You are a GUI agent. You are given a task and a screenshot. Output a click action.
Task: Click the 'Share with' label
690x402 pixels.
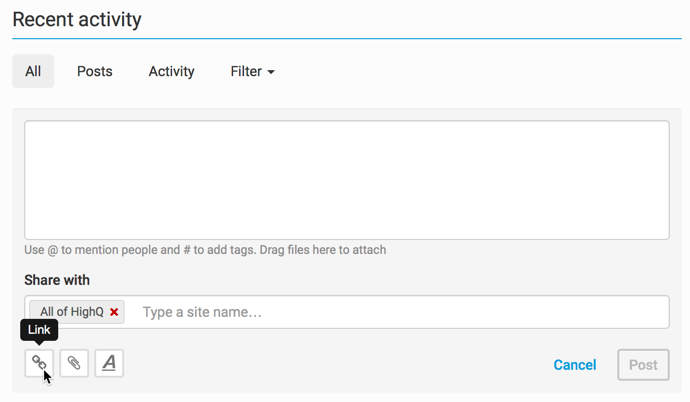click(57, 280)
